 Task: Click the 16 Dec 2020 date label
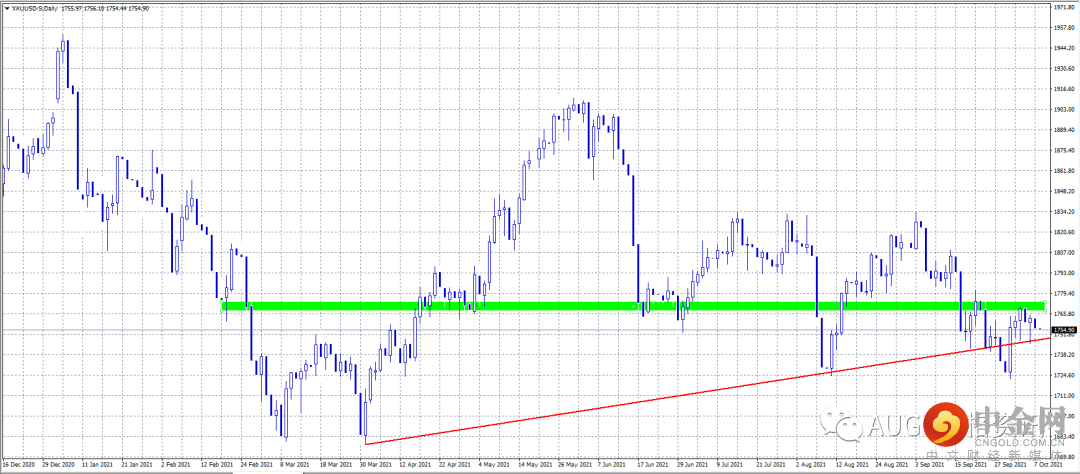pos(18,466)
